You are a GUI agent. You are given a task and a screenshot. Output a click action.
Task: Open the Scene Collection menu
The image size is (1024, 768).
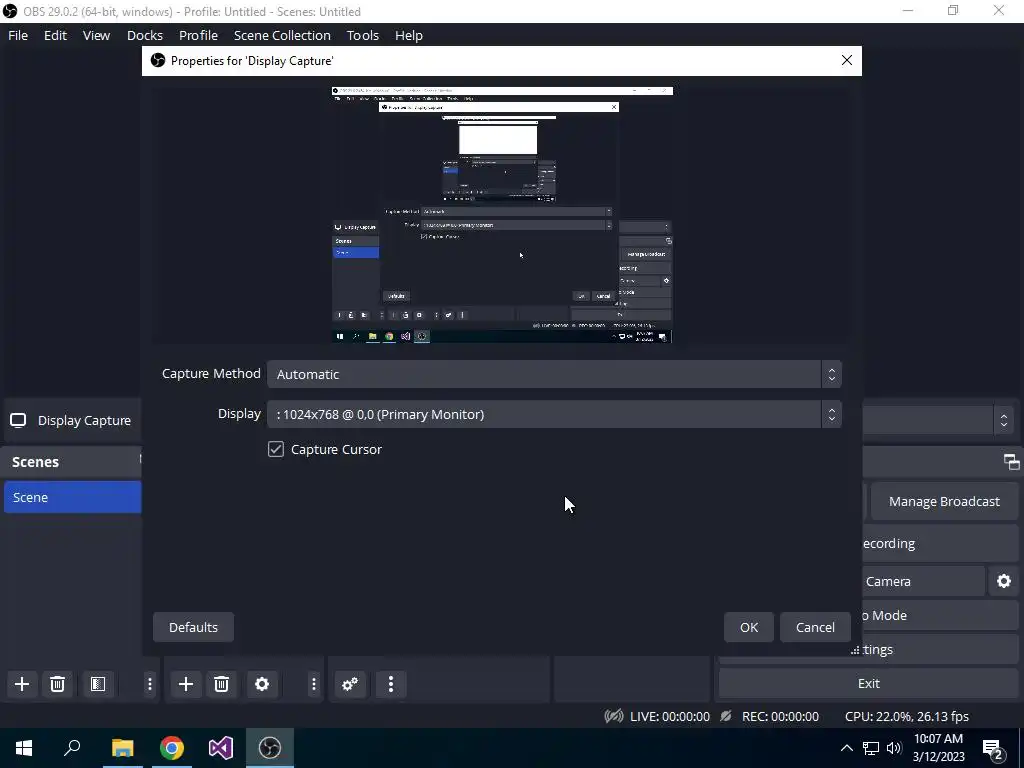coord(282,35)
